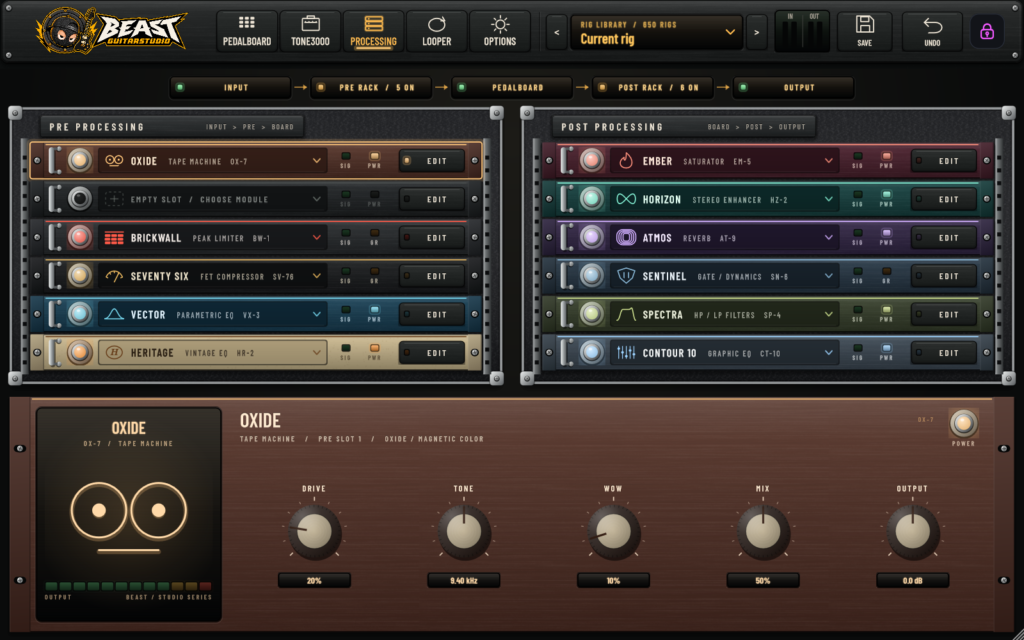Select the Pre Rack stage button
This screenshot has height=640, width=1024.
coord(371,88)
